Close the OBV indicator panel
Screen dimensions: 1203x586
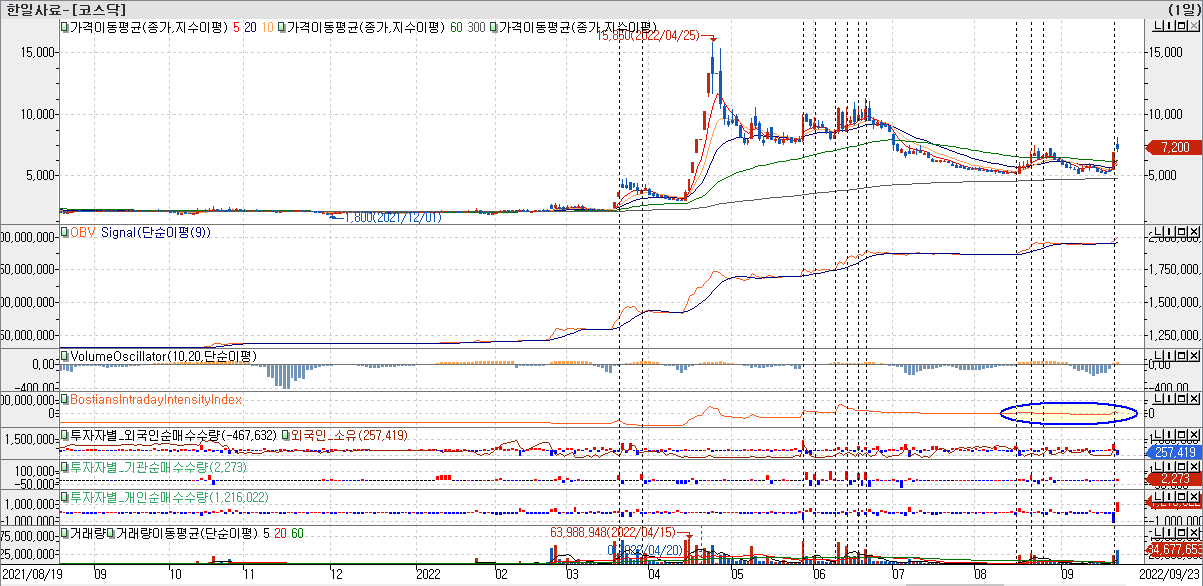(1194, 232)
